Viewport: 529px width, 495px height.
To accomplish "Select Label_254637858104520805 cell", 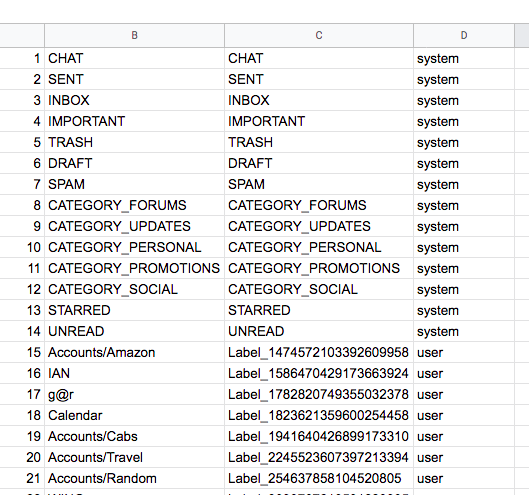I will pos(319,478).
